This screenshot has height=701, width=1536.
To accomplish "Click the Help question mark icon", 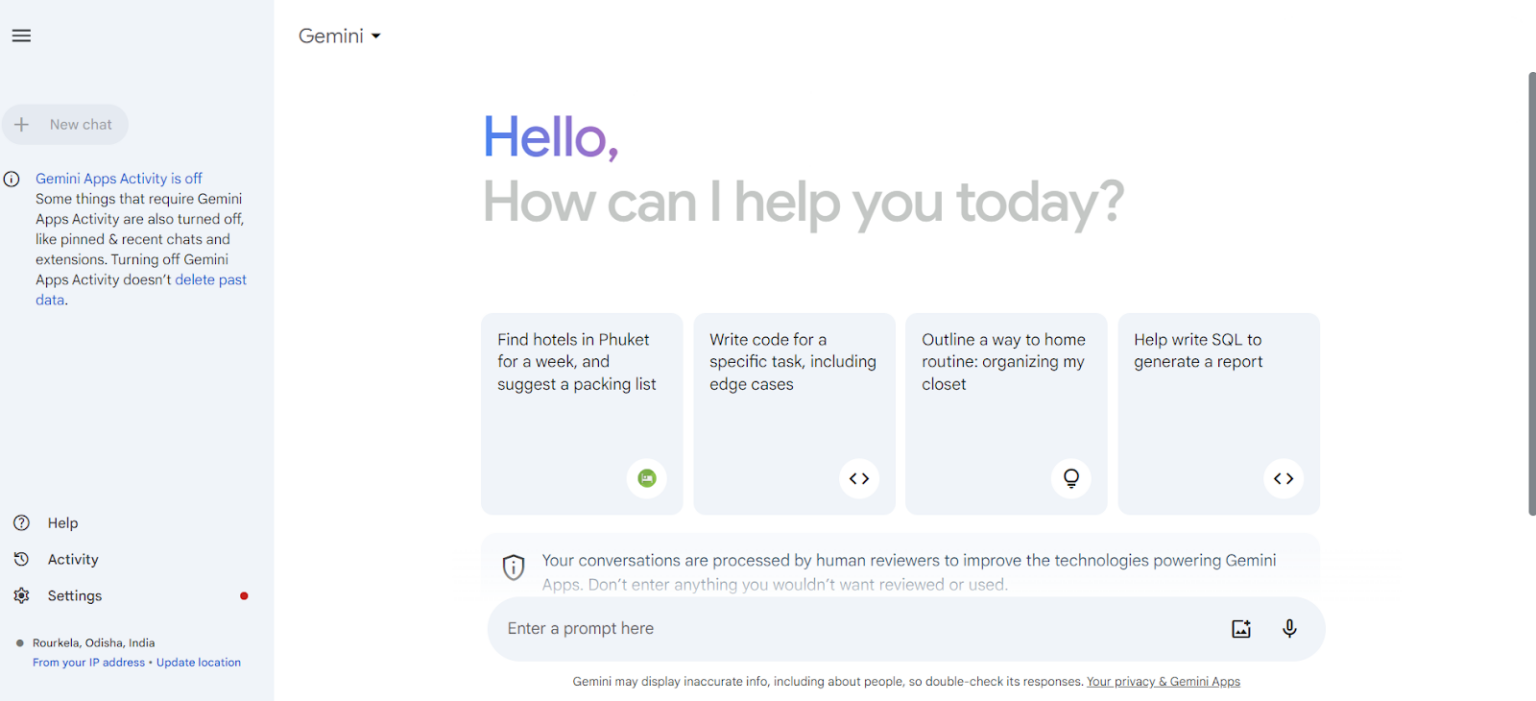I will [x=21, y=523].
